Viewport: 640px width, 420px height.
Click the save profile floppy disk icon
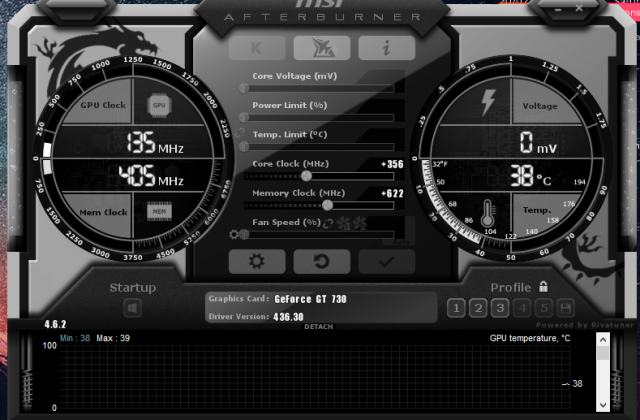[x=566, y=309]
